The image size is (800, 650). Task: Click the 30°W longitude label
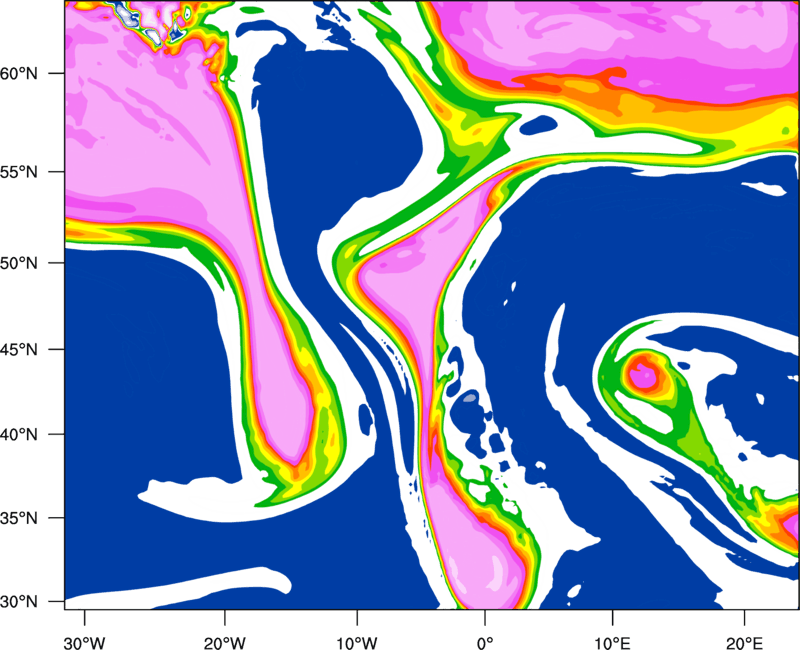click(85, 643)
